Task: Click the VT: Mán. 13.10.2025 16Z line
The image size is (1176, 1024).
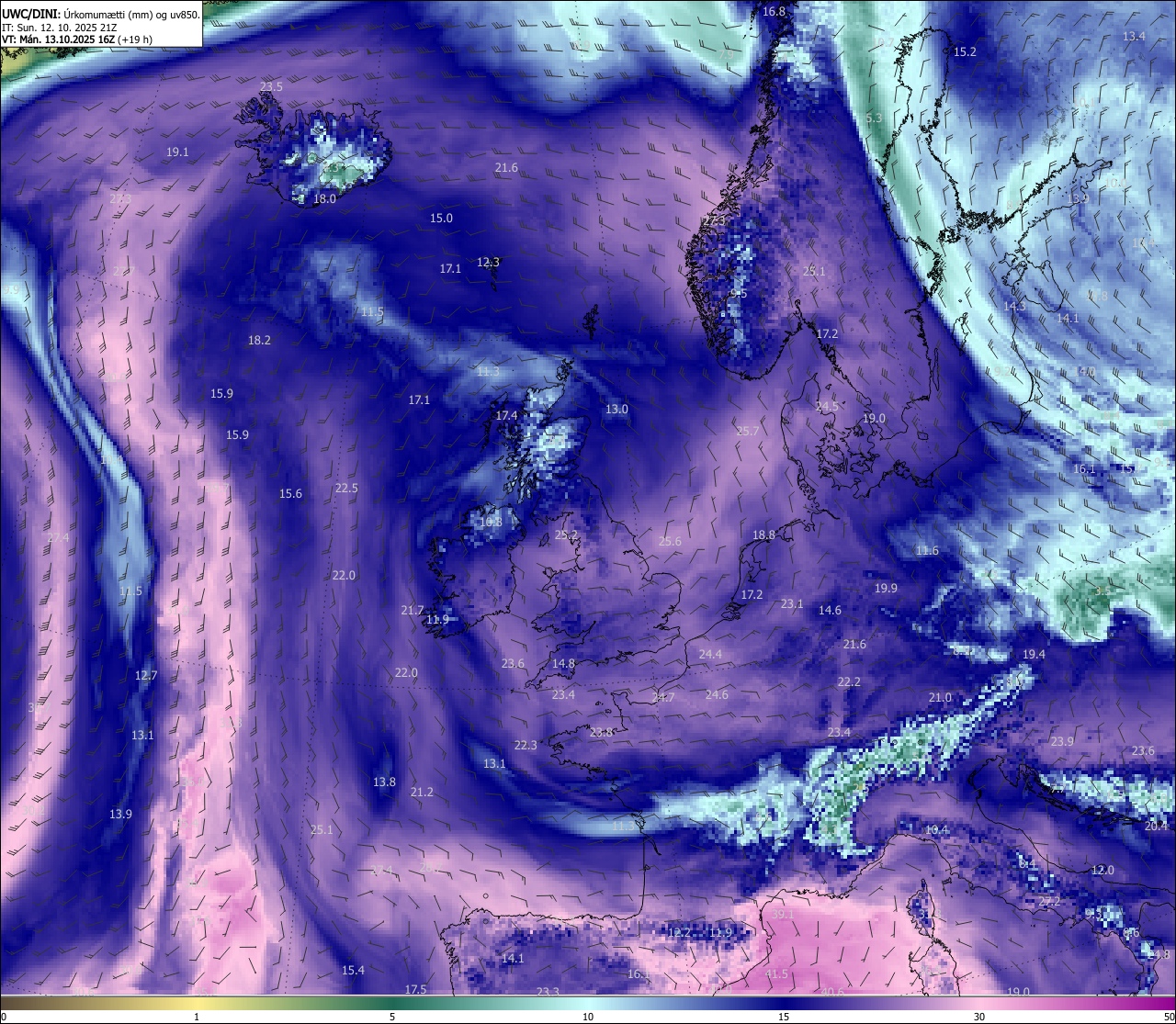Action: click(77, 39)
